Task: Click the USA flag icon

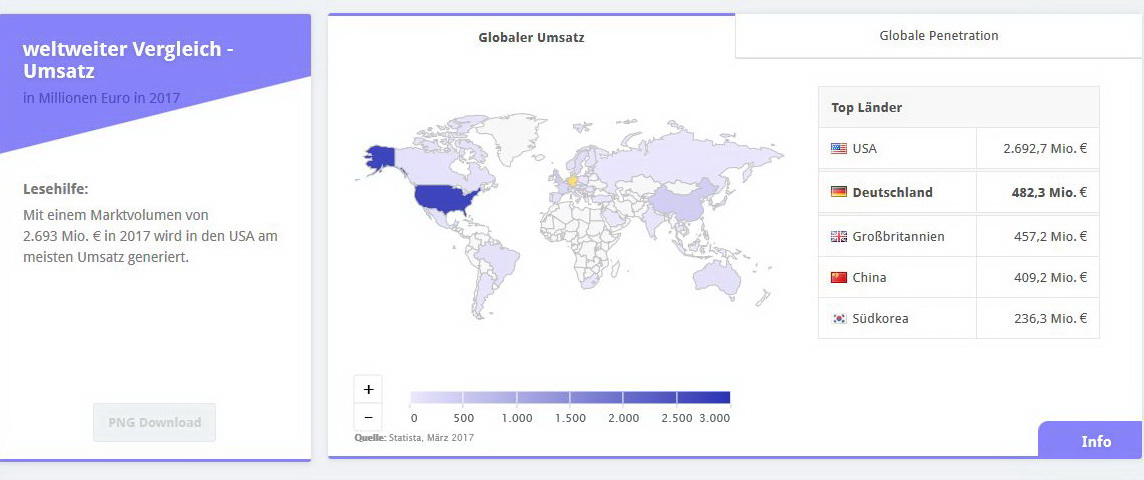Action: coord(838,149)
